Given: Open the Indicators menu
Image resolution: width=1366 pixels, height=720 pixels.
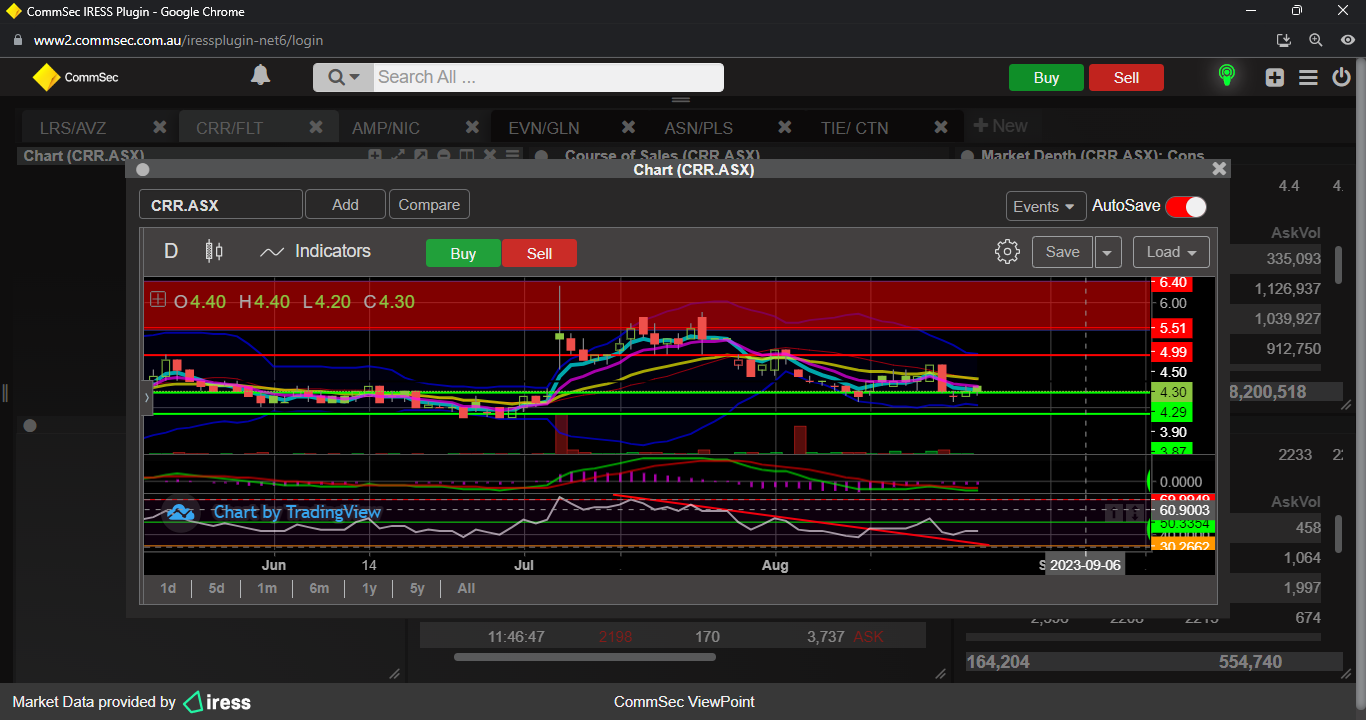Looking at the screenshot, I should (315, 251).
